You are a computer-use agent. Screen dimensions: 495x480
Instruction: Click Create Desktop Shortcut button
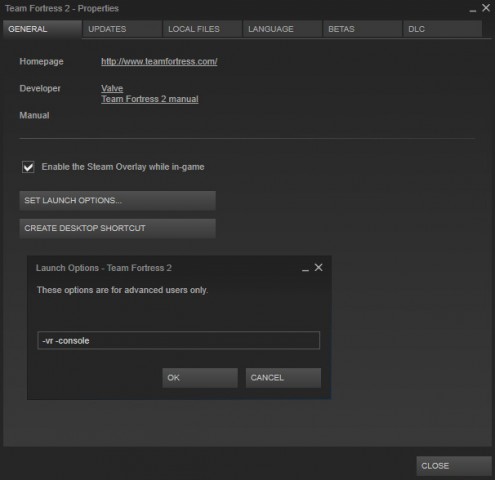pyautogui.click(x=117, y=228)
